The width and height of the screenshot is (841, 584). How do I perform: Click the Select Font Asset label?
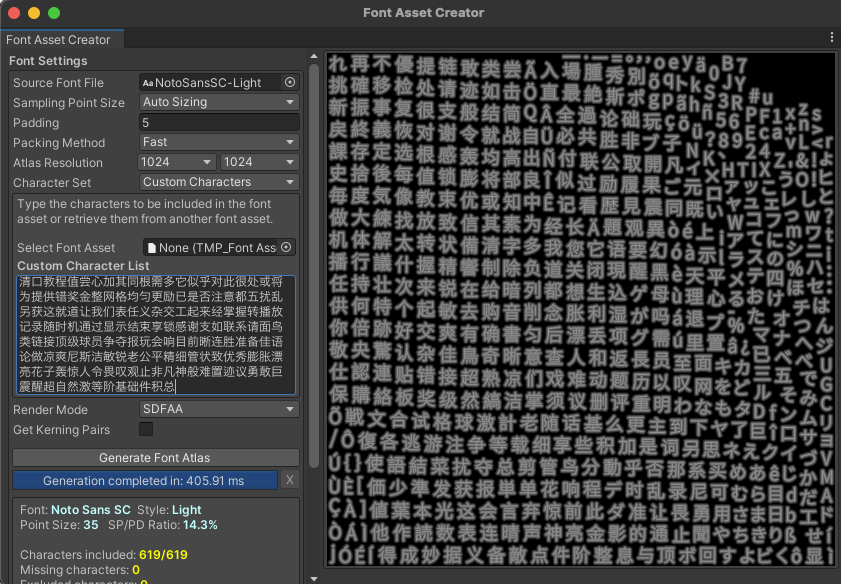pyautogui.click(x=66, y=248)
